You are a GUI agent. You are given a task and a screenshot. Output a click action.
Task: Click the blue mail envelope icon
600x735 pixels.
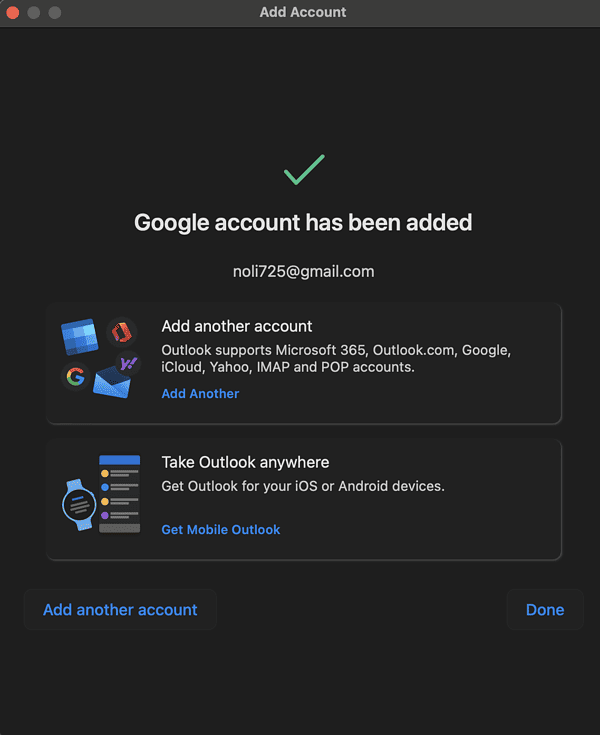pyautogui.click(x=112, y=383)
